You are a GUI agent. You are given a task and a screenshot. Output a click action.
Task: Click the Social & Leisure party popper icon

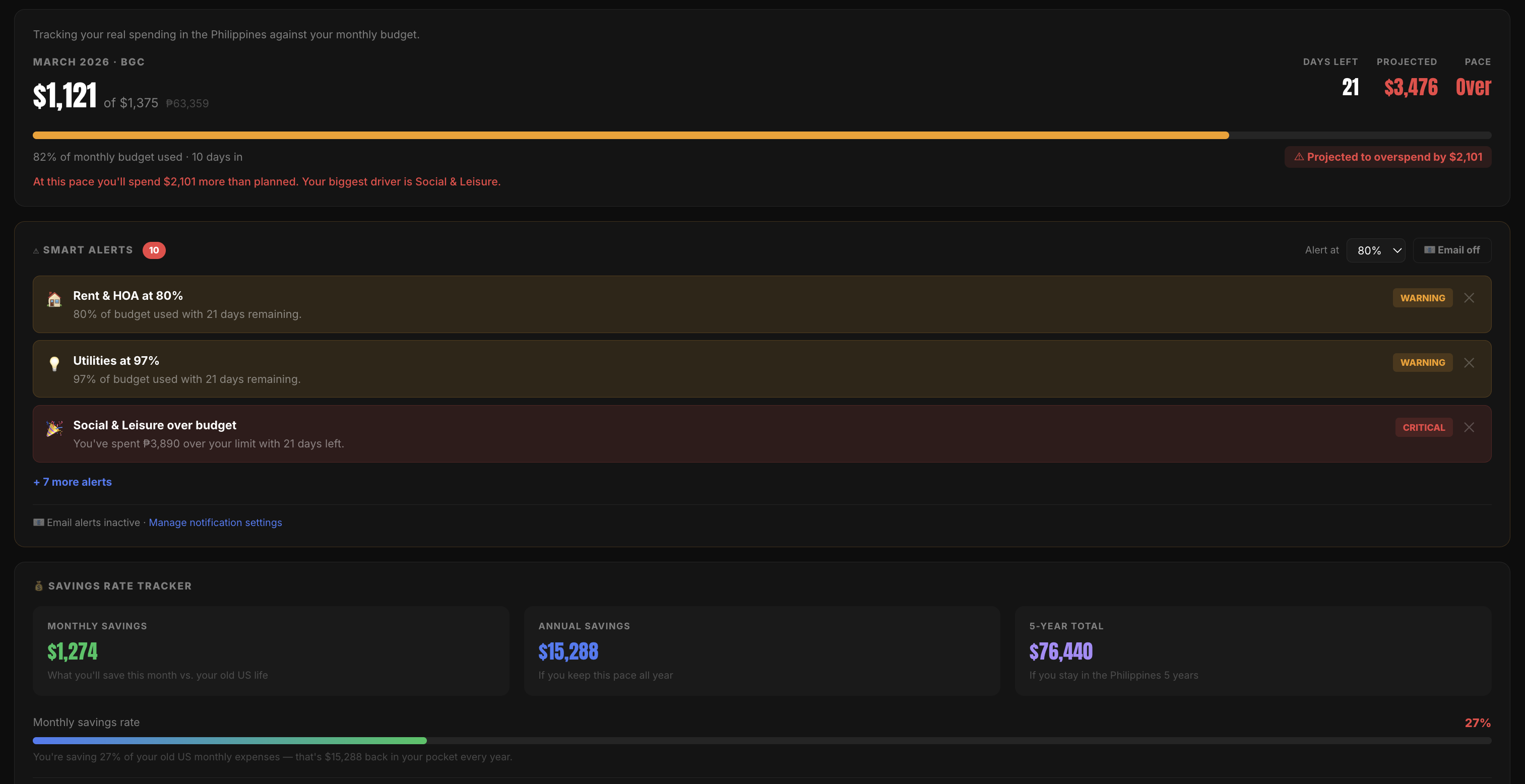(x=54, y=429)
